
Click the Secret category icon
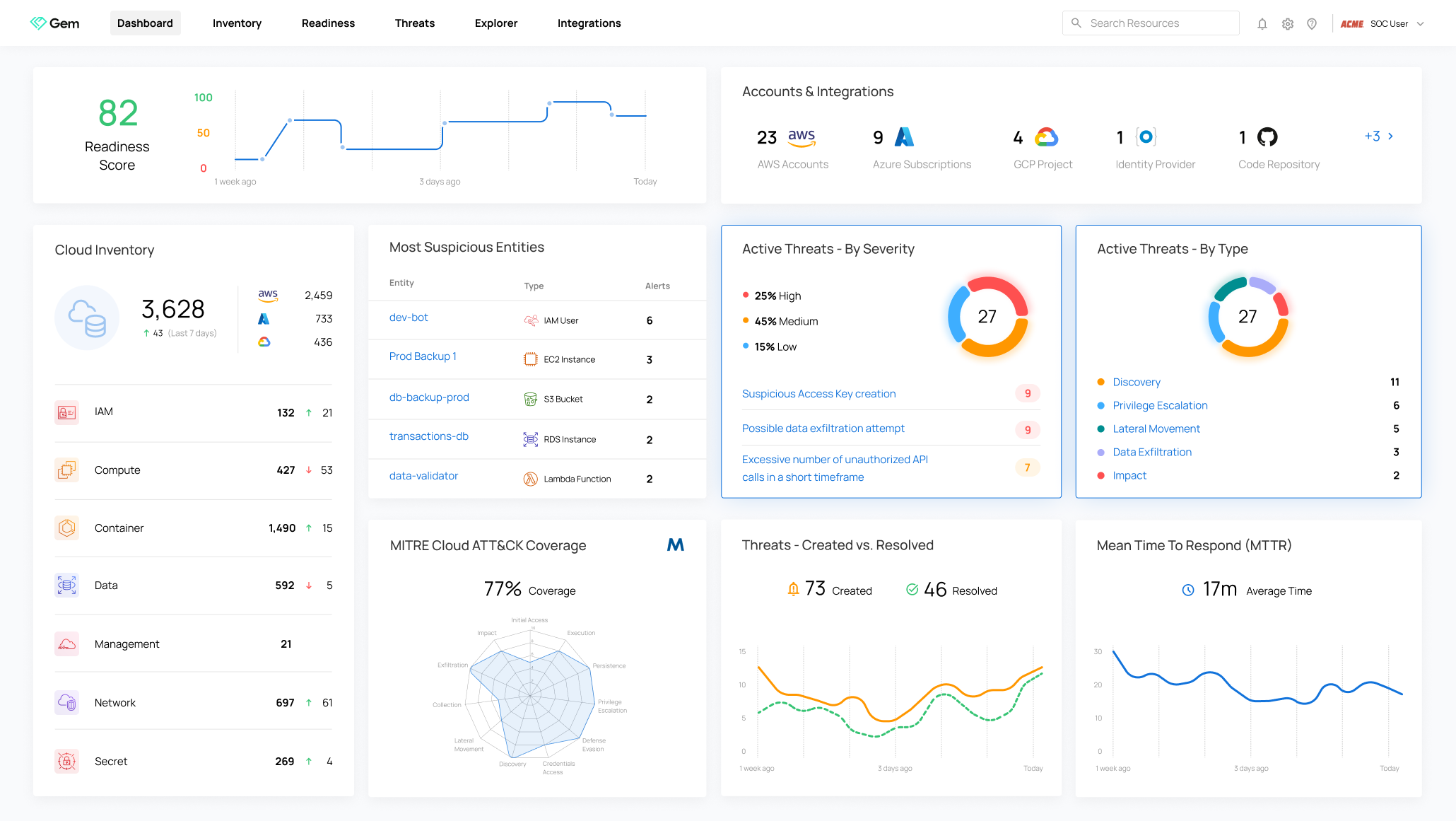tap(67, 761)
